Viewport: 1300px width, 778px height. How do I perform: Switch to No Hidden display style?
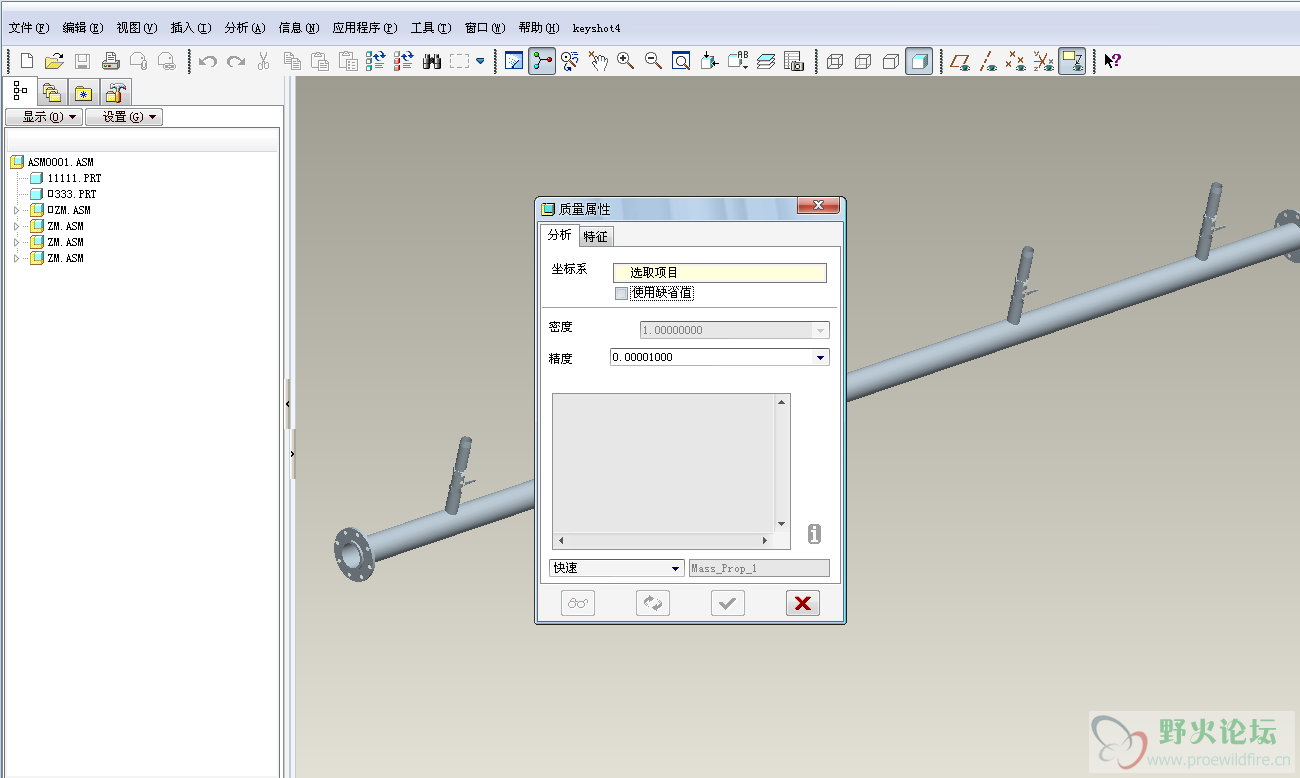click(x=891, y=61)
